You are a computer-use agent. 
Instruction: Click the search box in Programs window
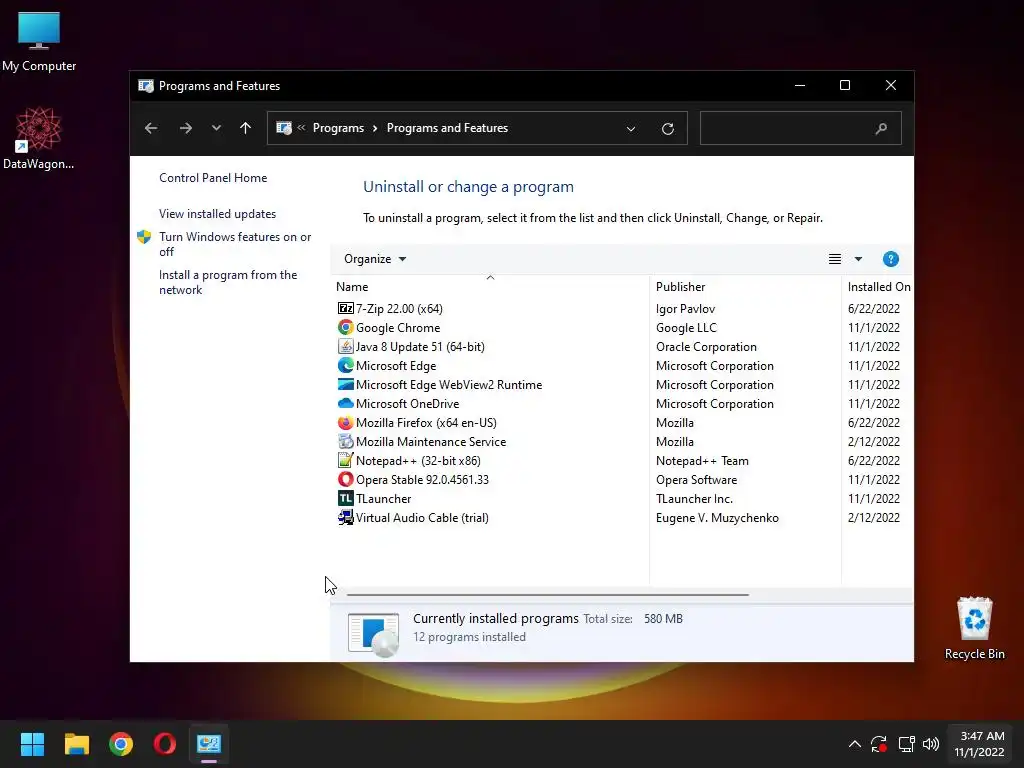coord(801,128)
